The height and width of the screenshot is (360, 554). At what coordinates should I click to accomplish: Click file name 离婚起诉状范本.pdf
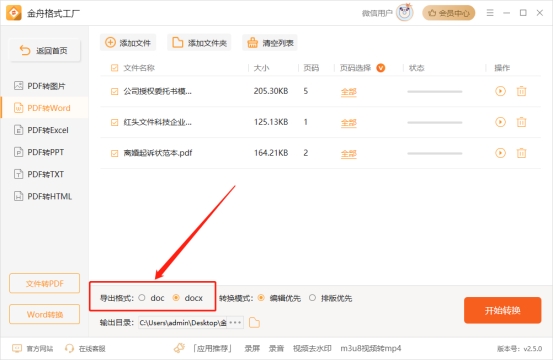point(158,153)
